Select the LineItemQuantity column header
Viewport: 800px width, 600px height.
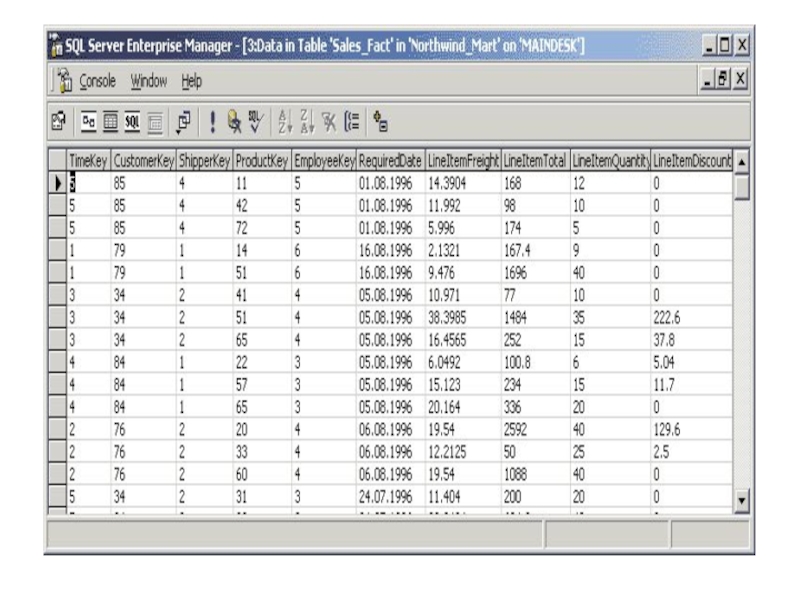(x=610, y=161)
